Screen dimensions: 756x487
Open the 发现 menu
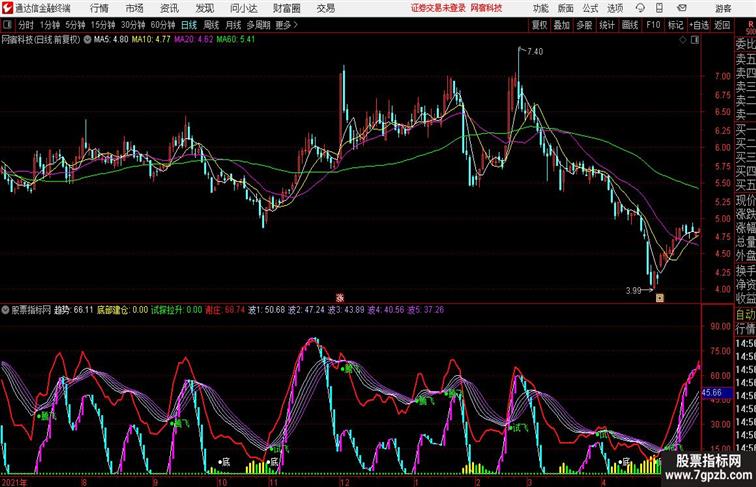[204, 8]
